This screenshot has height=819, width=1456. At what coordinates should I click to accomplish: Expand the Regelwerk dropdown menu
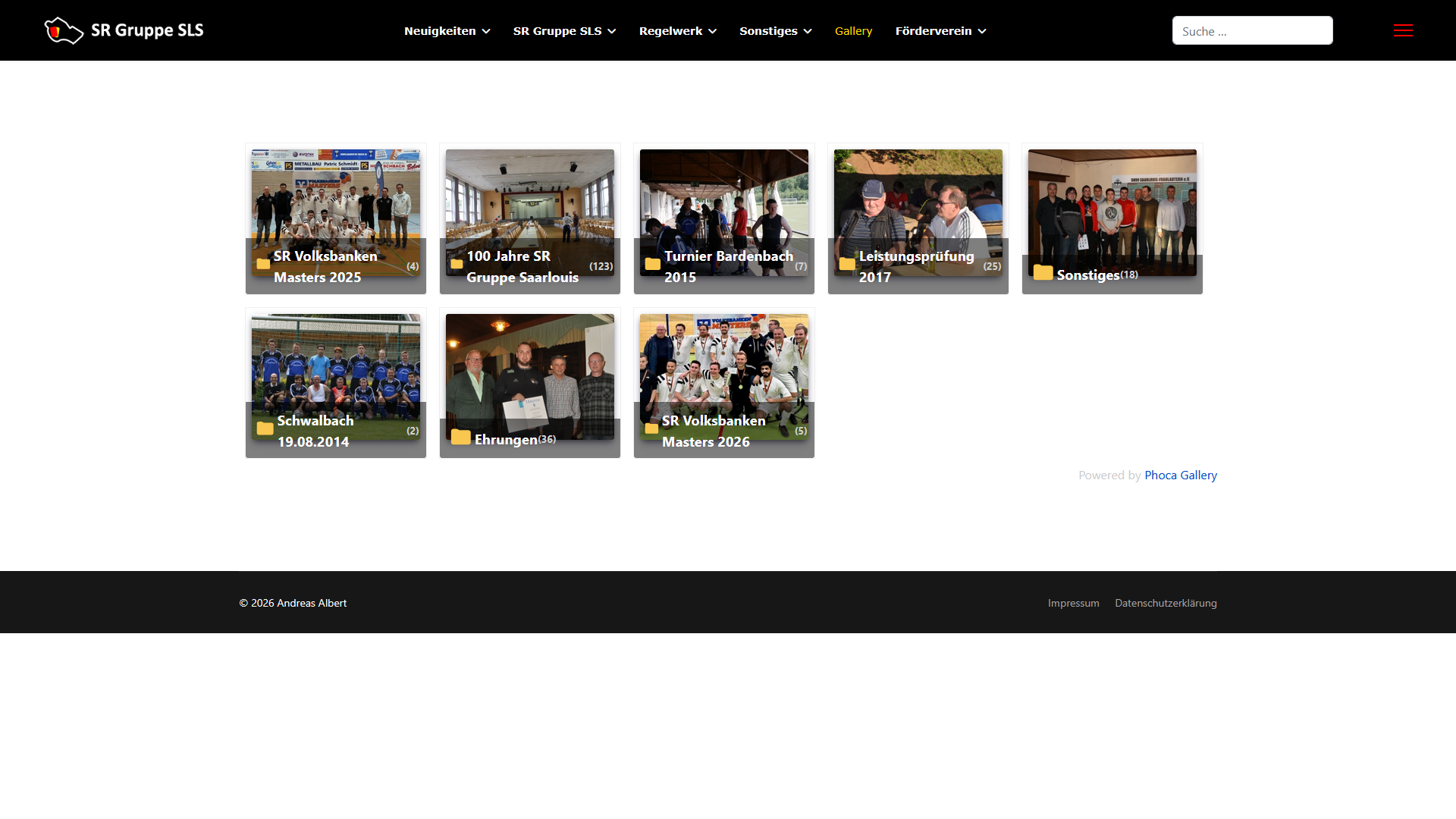click(x=677, y=31)
